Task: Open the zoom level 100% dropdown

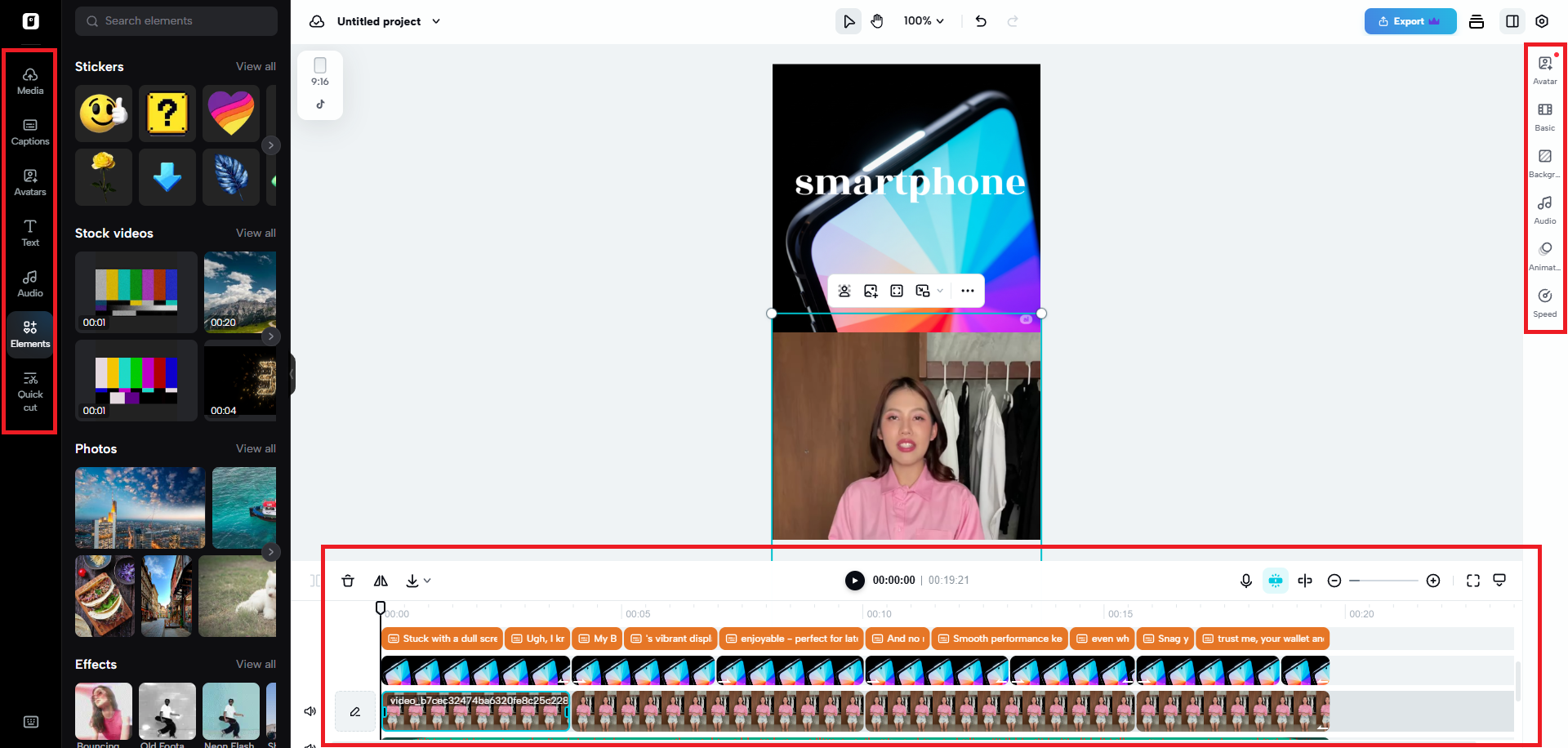Action: (924, 20)
